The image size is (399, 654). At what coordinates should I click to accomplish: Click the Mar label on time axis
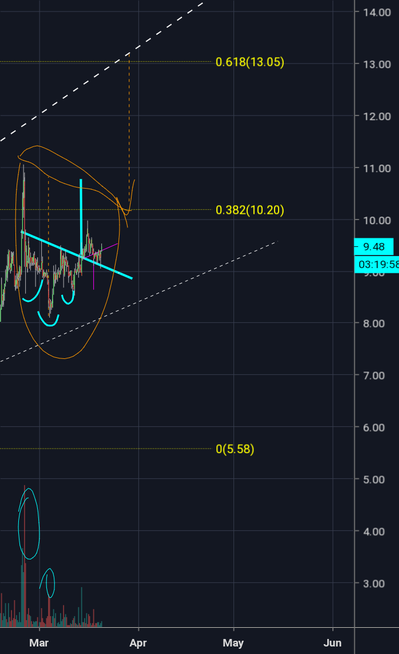coord(39,643)
